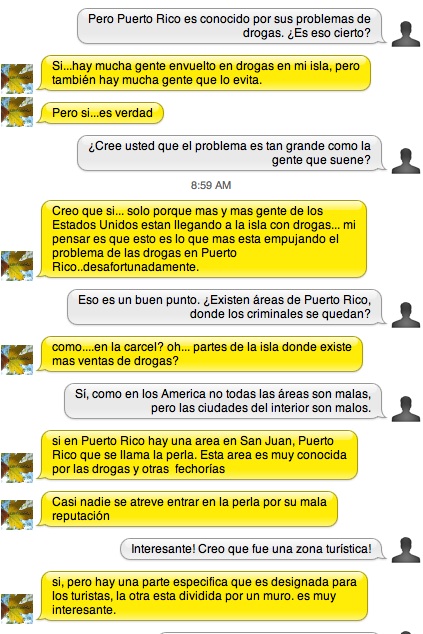
Task: Click the yellow bubble about la perla reputación
Action: (x=187, y=509)
